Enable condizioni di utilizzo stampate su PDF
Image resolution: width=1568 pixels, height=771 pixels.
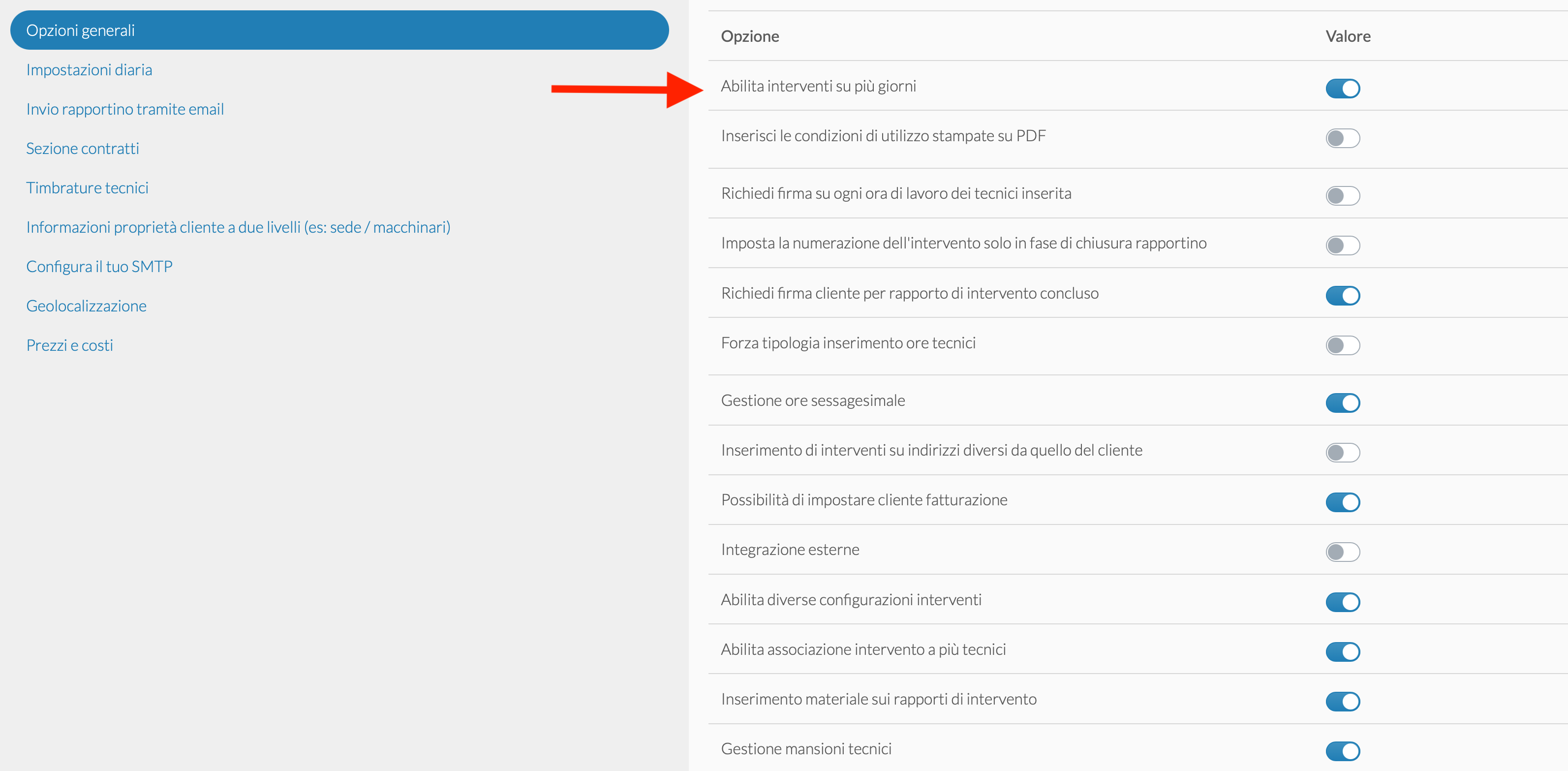[1342, 138]
